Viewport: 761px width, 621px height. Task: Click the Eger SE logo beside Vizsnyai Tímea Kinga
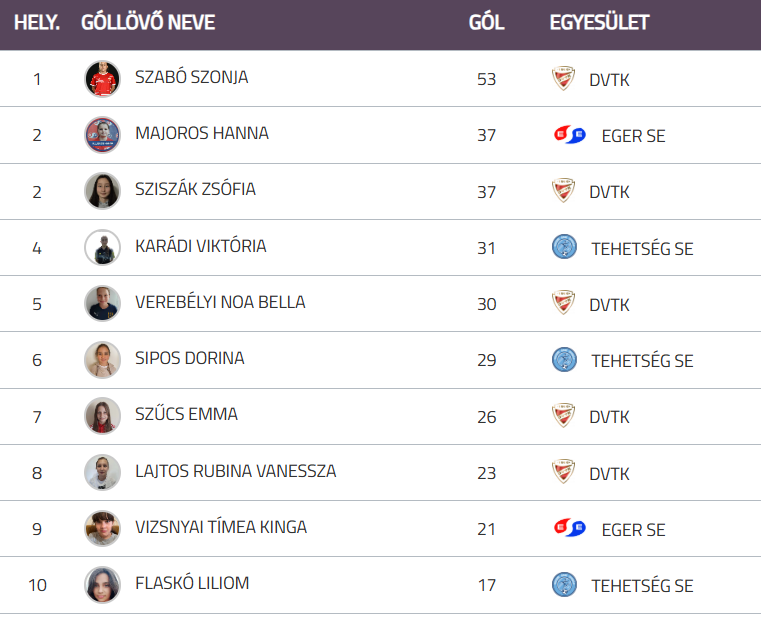coord(569,529)
